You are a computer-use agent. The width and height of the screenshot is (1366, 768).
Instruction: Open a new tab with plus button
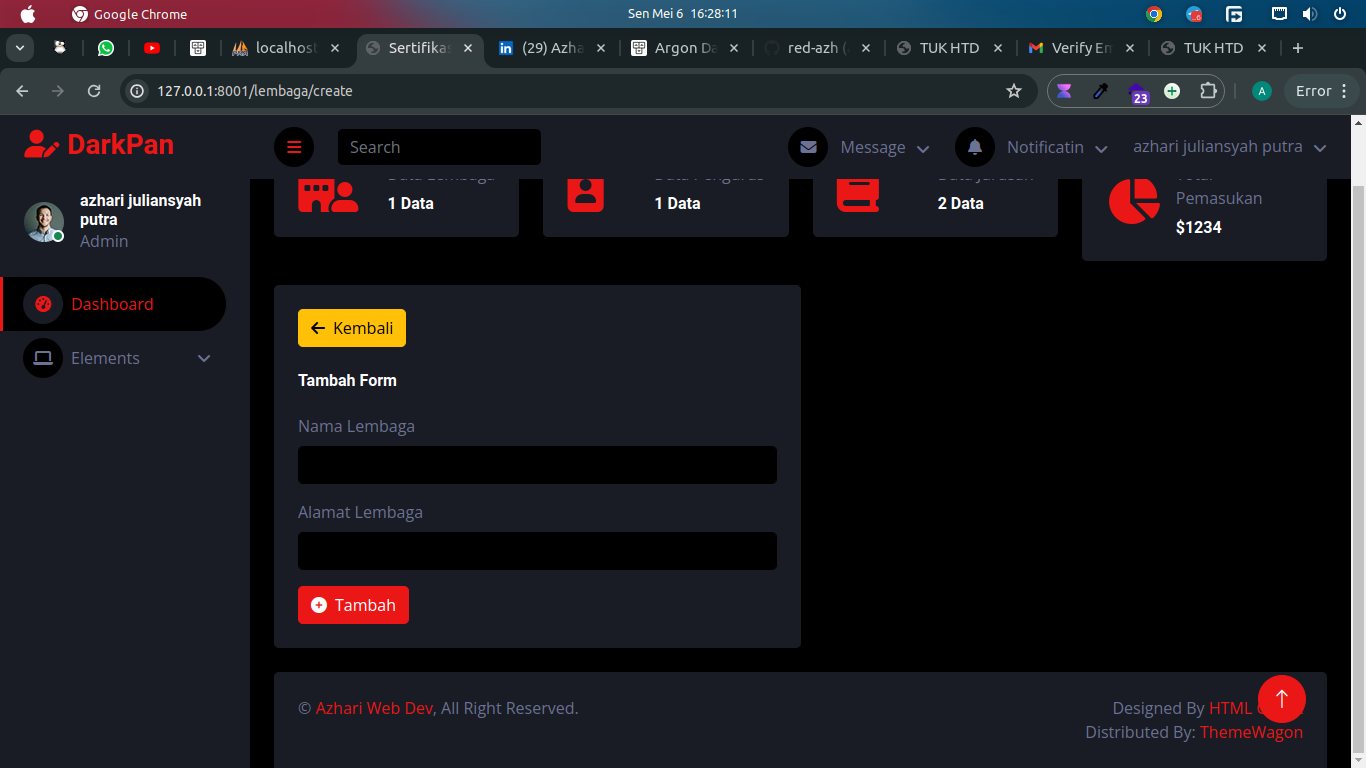(x=1298, y=48)
